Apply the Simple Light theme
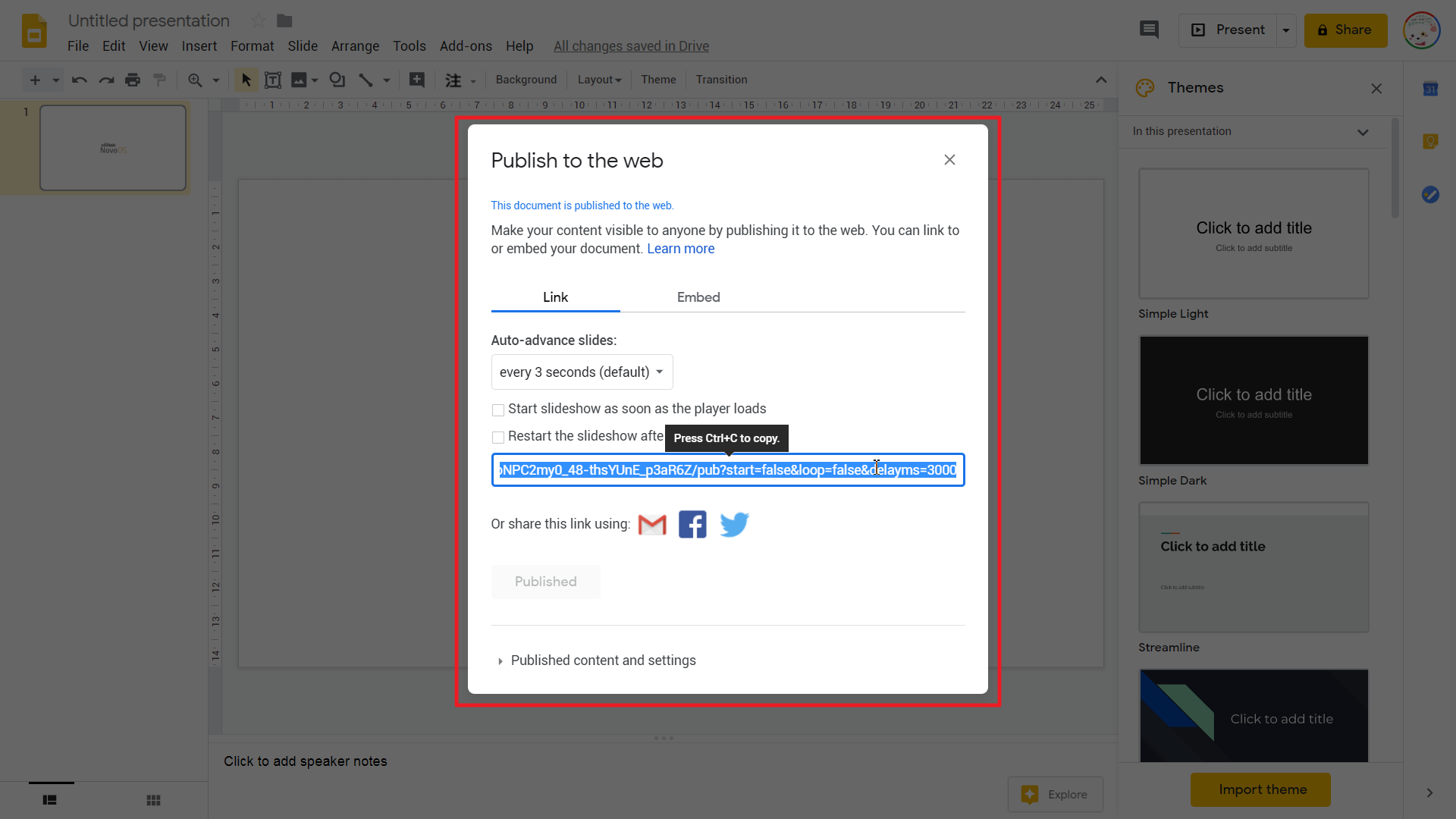This screenshot has width=1456, height=819. pyautogui.click(x=1254, y=234)
